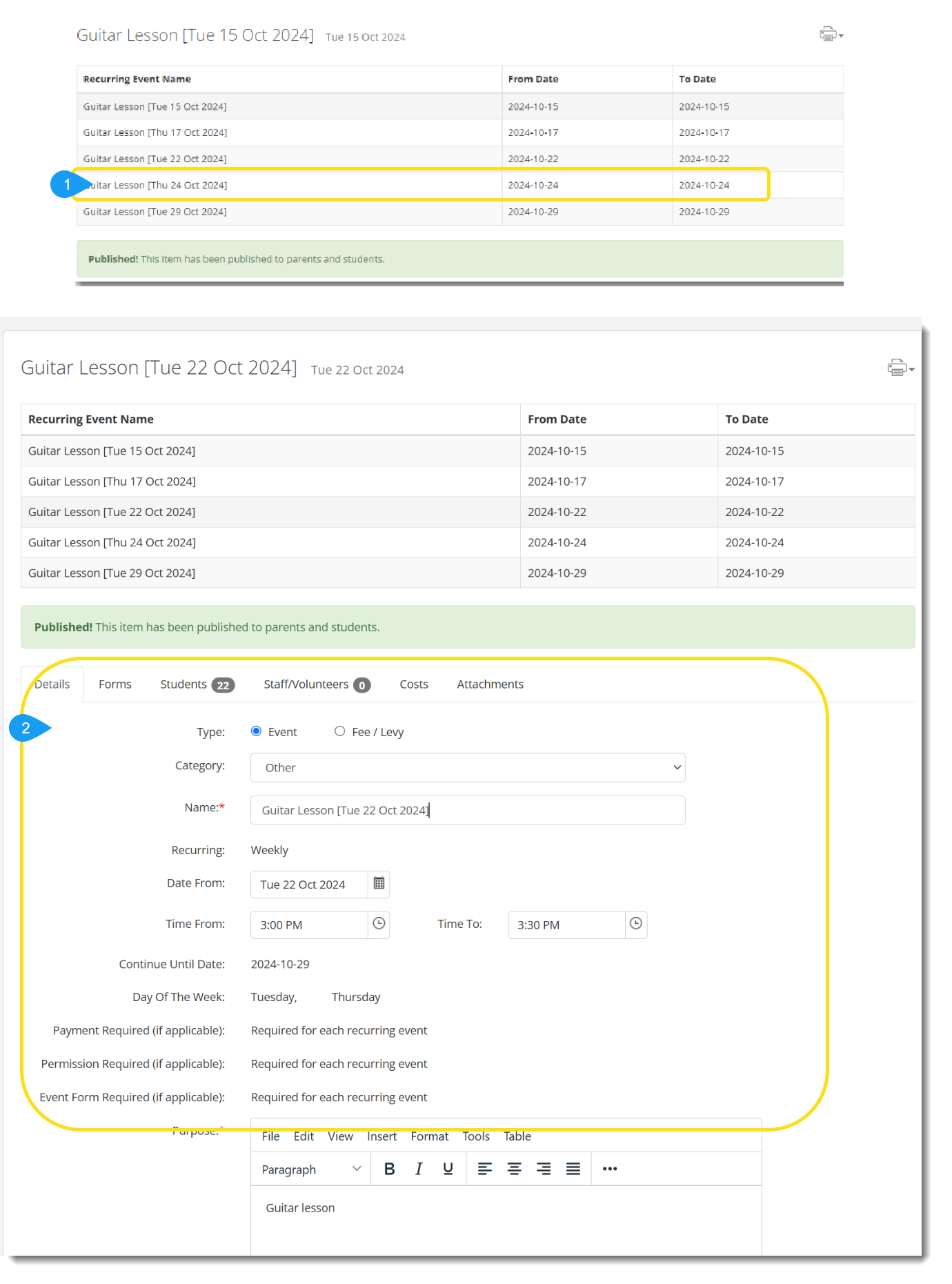Open the editor Insert menu
This screenshot has height=1284, width=952.
tap(381, 1136)
